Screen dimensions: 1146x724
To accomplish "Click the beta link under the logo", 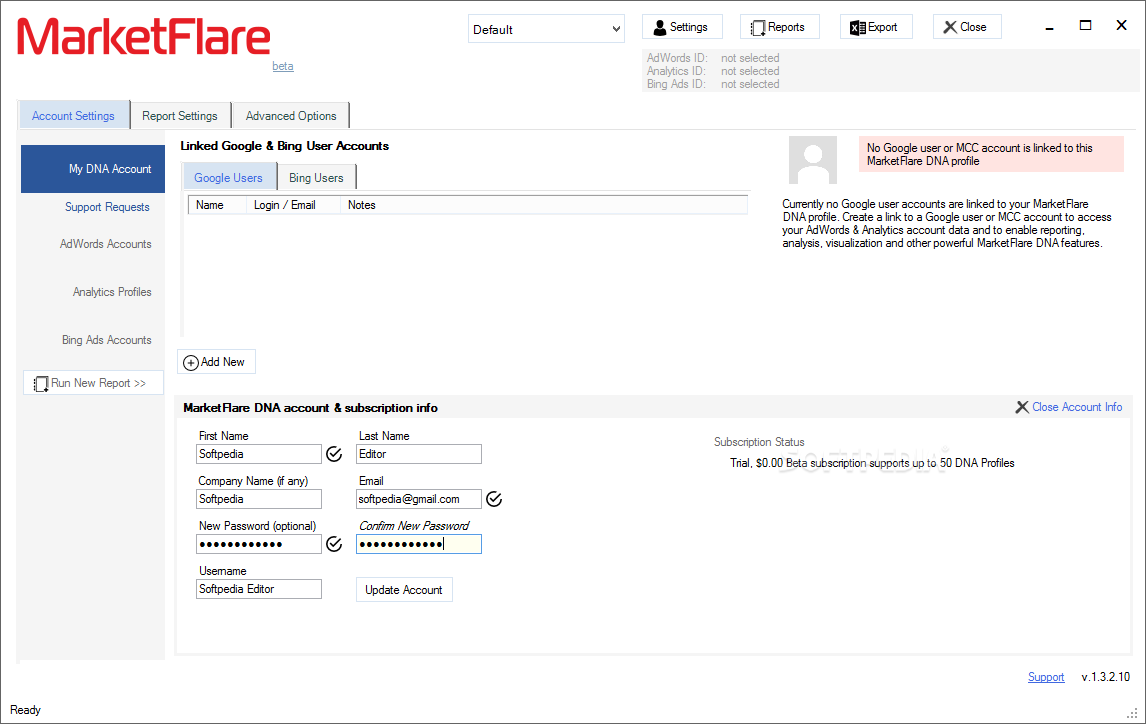I will pos(283,66).
